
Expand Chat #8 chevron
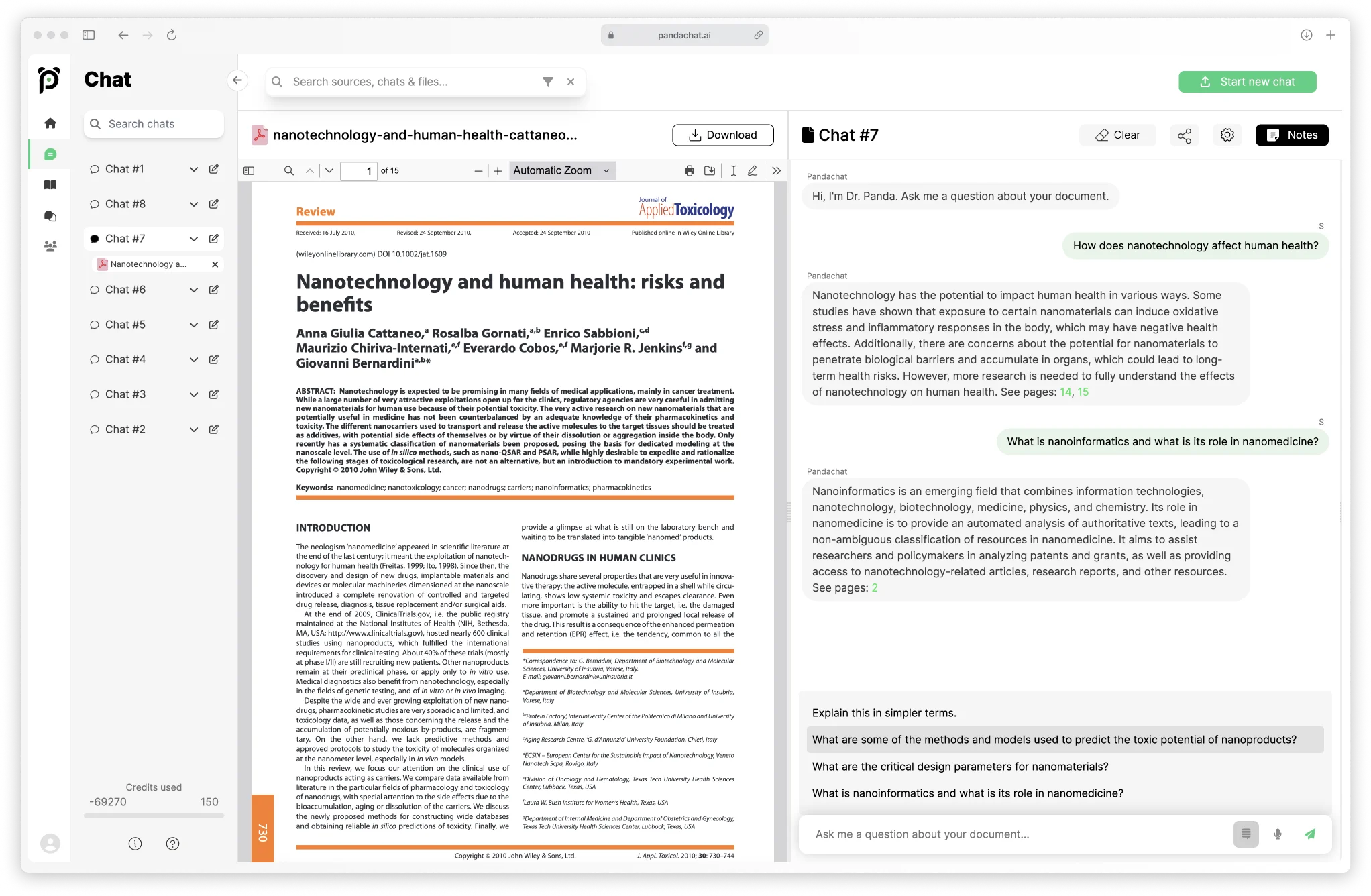pyautogui.click(x=194, y=204)
